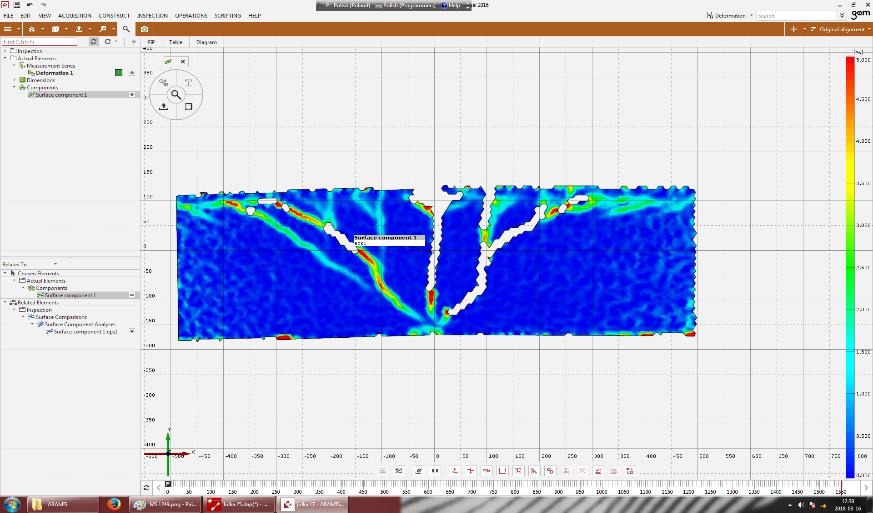Switch to the Diagram tab
This screenshot has height=513, width=873.
tap(206, 42)
